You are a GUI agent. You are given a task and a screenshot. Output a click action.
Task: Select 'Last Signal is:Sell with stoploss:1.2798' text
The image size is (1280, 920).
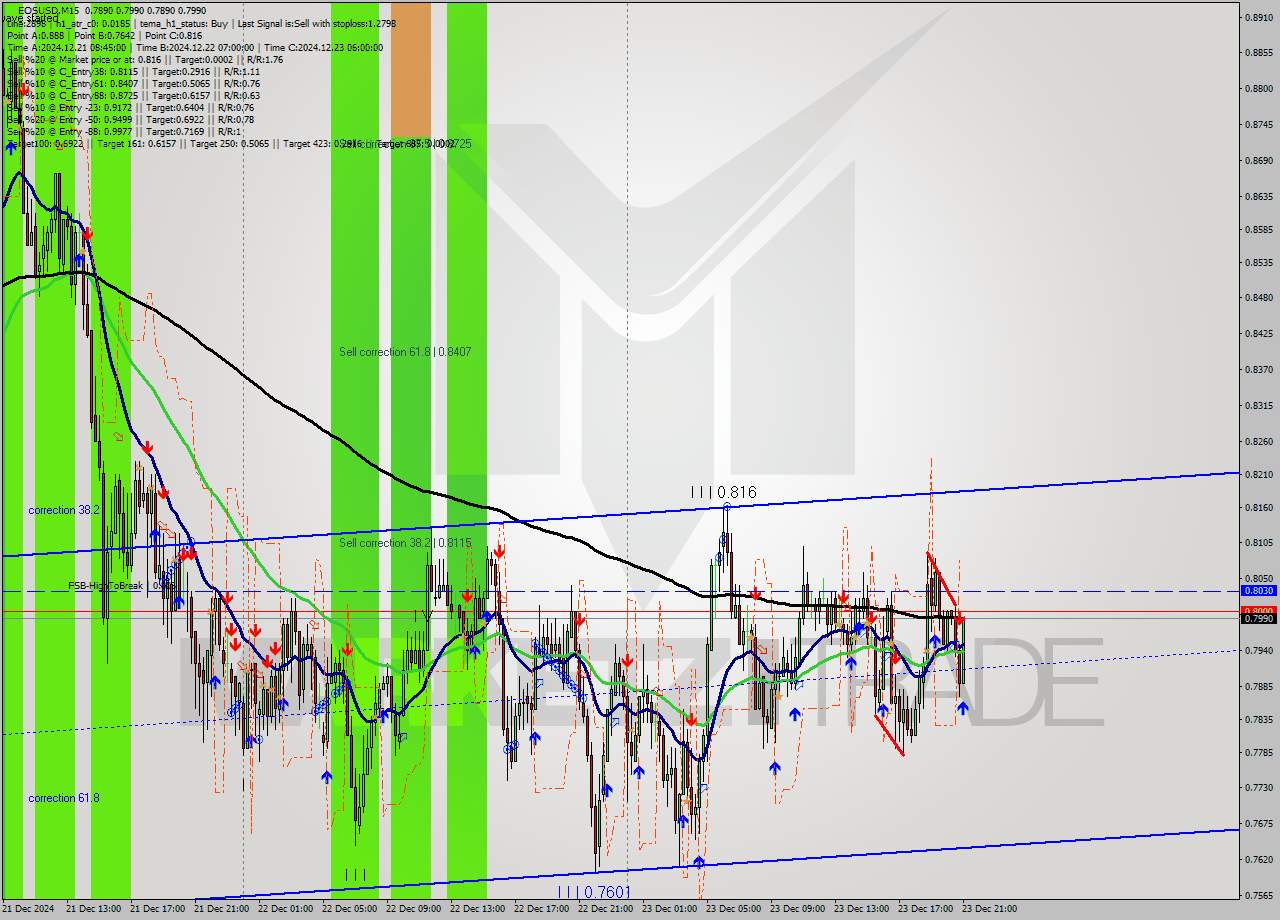coord(318,23)
